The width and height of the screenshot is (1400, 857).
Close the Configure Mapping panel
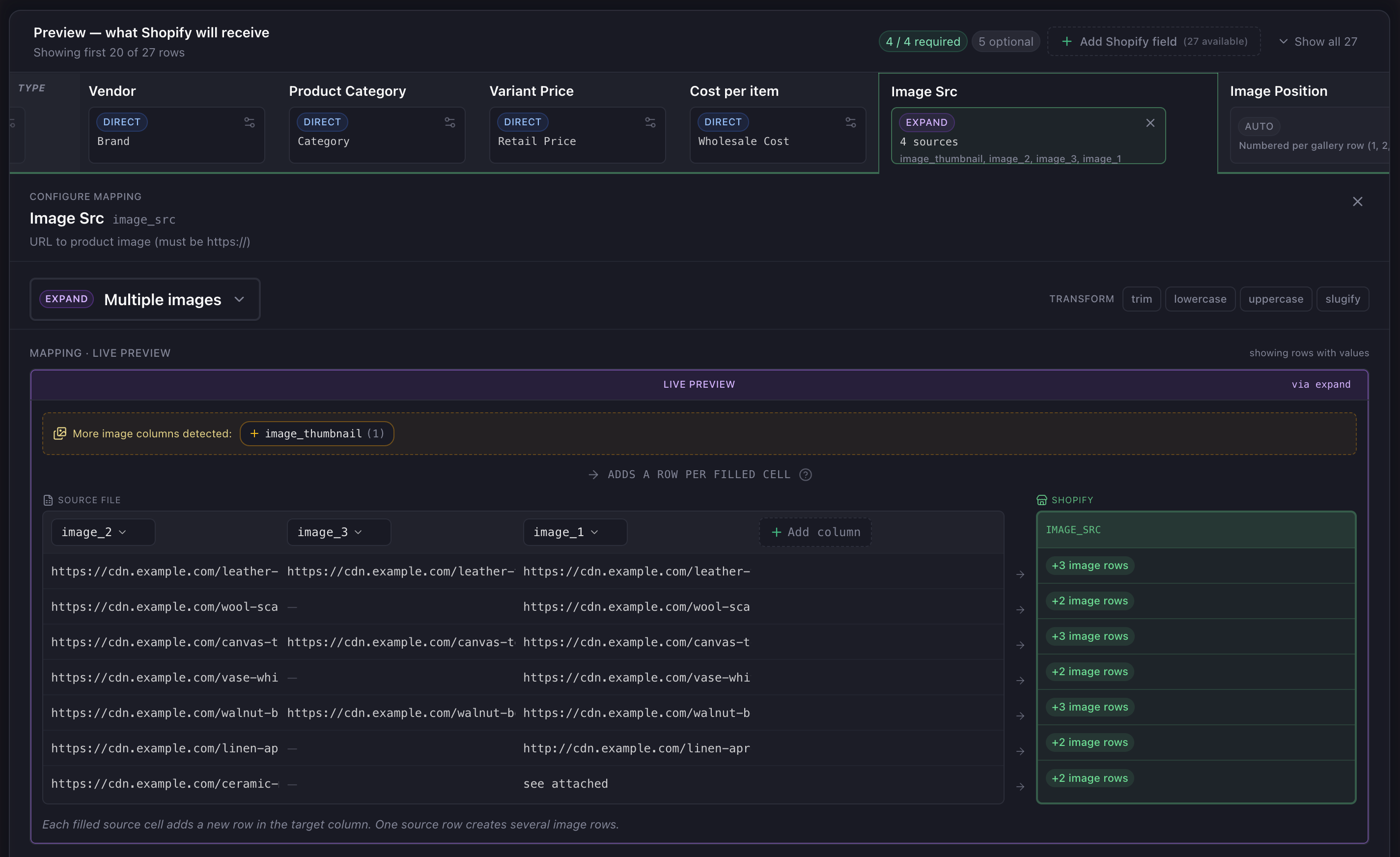(1357, 202)
